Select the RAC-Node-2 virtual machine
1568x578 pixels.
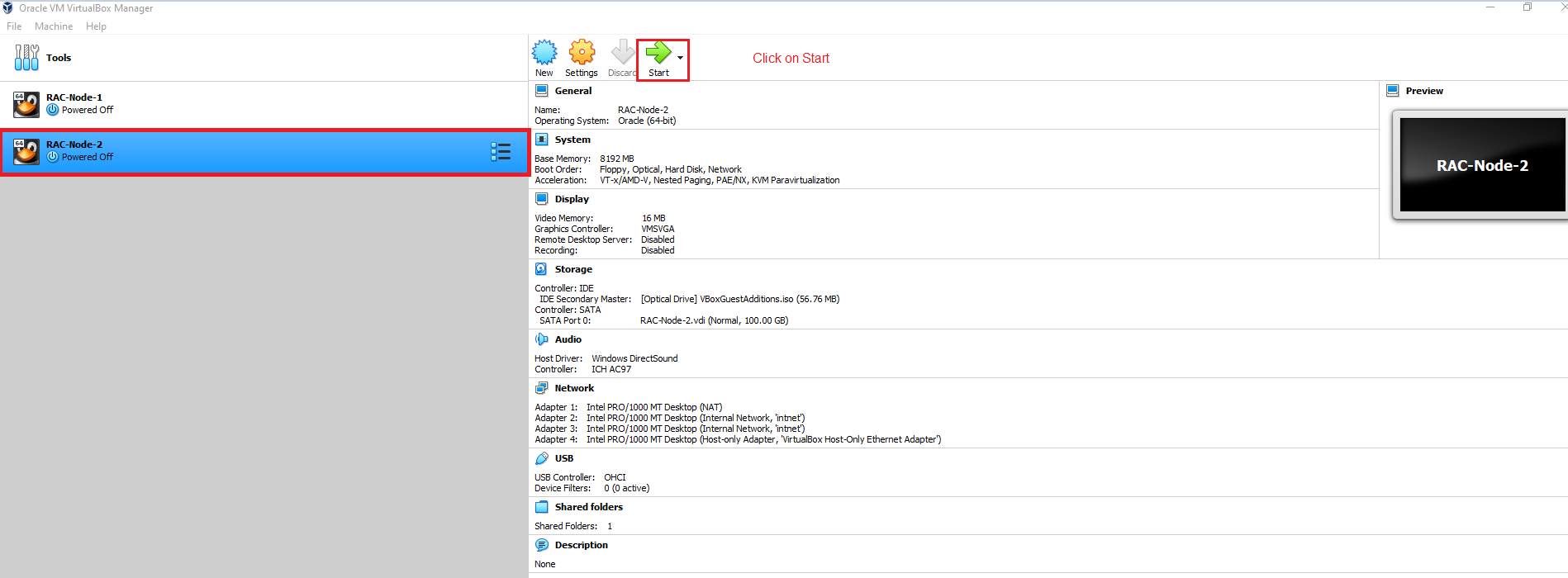click(x=264, y=151)
